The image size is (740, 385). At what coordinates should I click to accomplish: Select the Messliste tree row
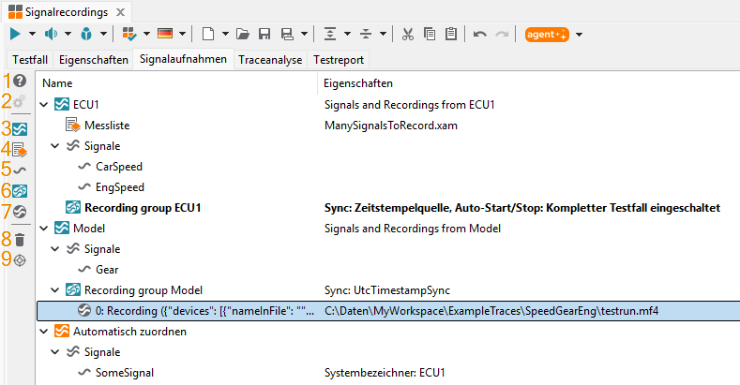tap(388, 126)
